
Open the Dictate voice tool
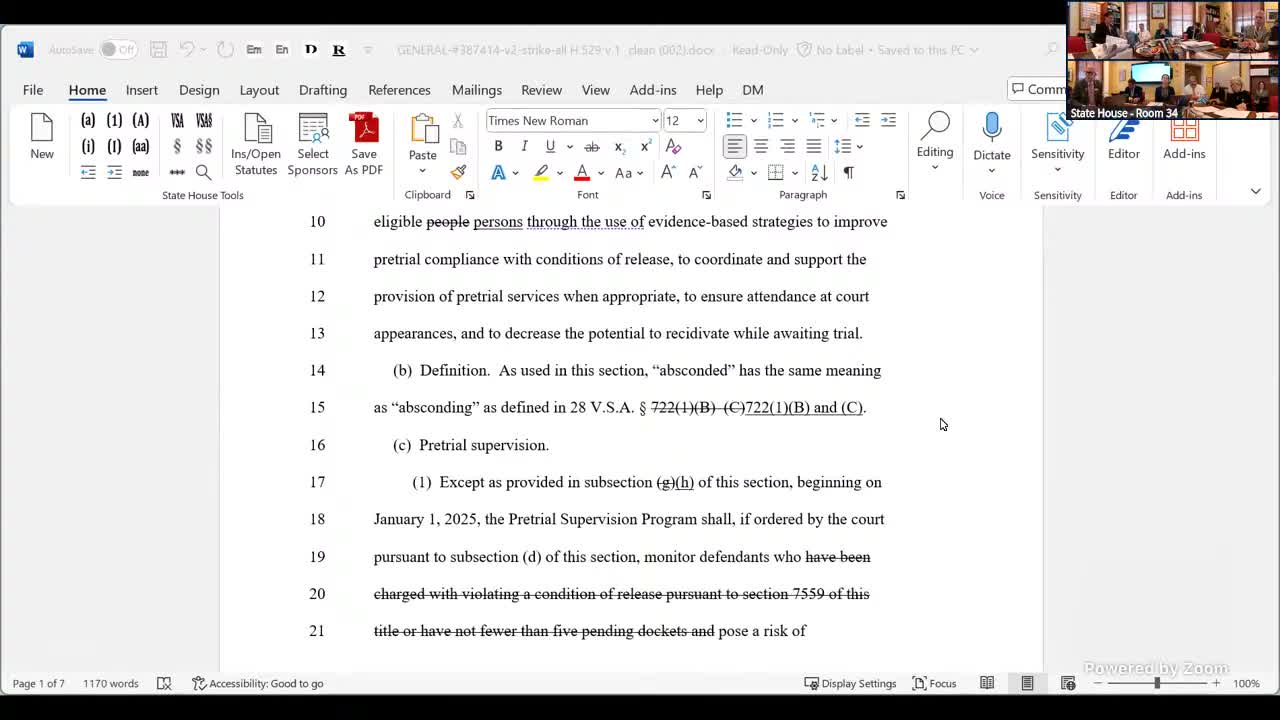click(x=991, y=140)
